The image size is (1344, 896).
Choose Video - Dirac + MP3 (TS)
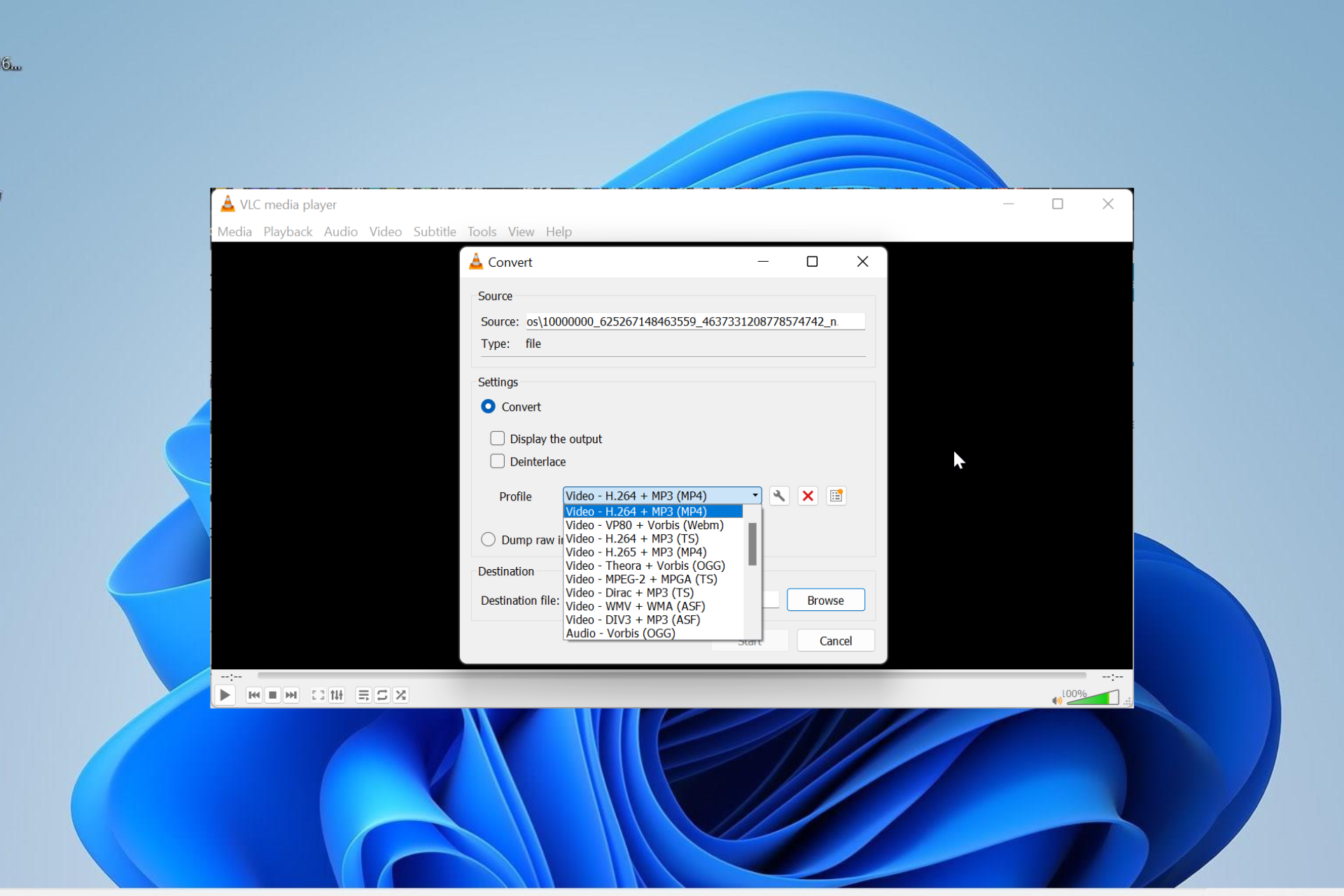click(x=653, y=593)
